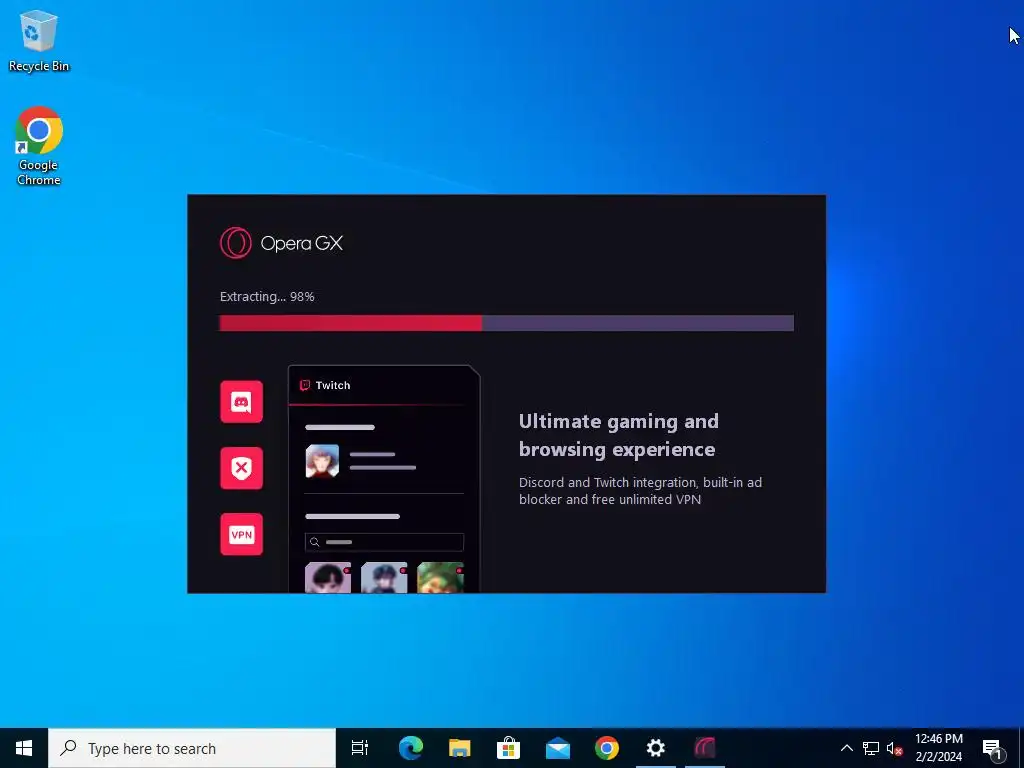Open the Action Center notifications icon
Viewport: 1024px width, 768px height.
993,748
